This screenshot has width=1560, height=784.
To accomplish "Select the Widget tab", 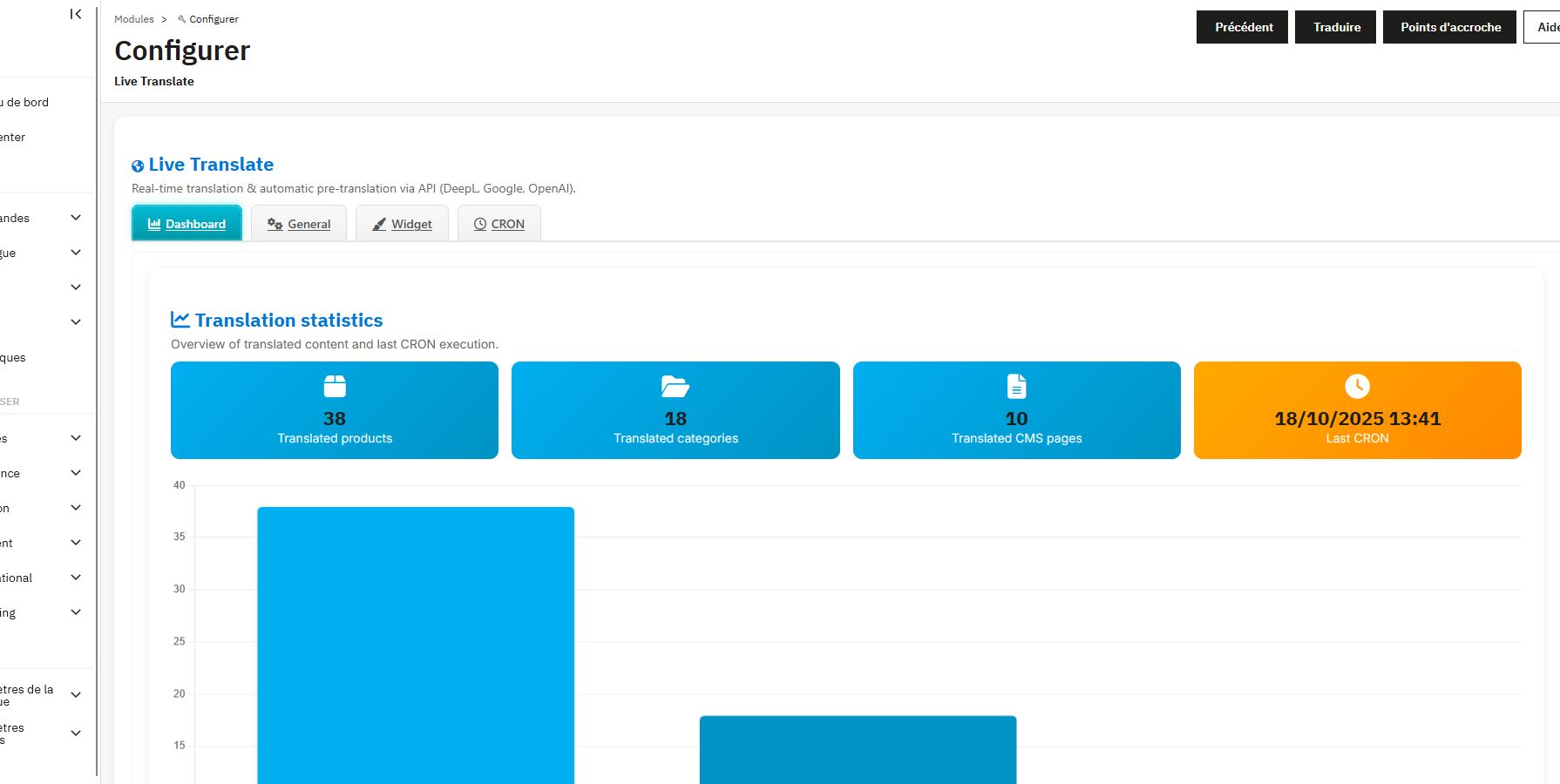I will coord(402,223).
